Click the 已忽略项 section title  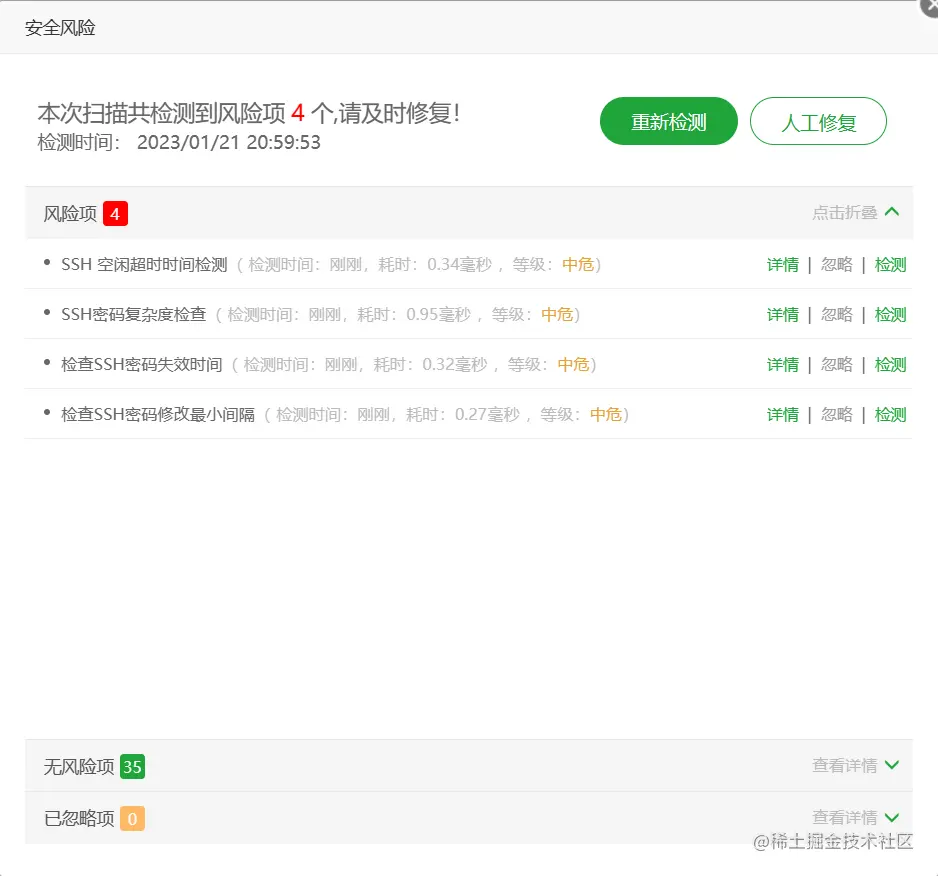[x=78, y=819]
